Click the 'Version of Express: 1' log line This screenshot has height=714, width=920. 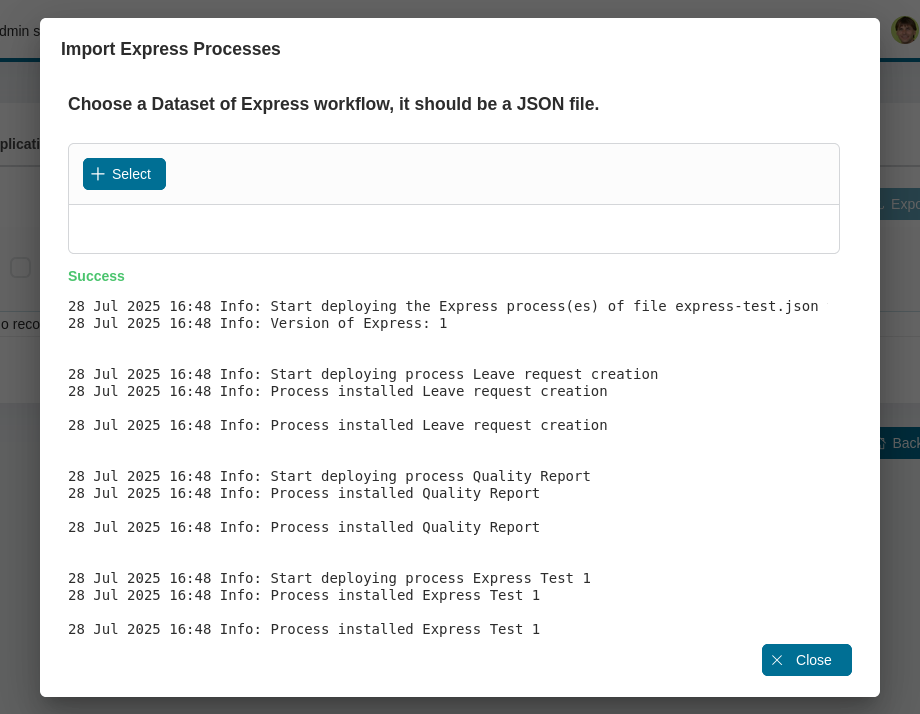pos(257,323)
